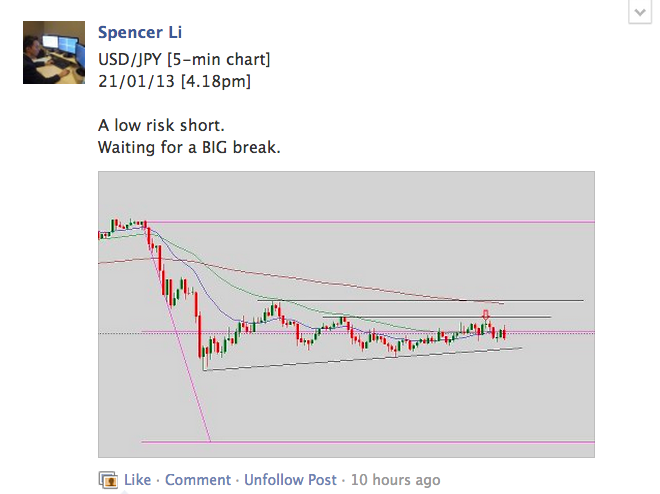Click the Comment link

click(x=198, y=480)
